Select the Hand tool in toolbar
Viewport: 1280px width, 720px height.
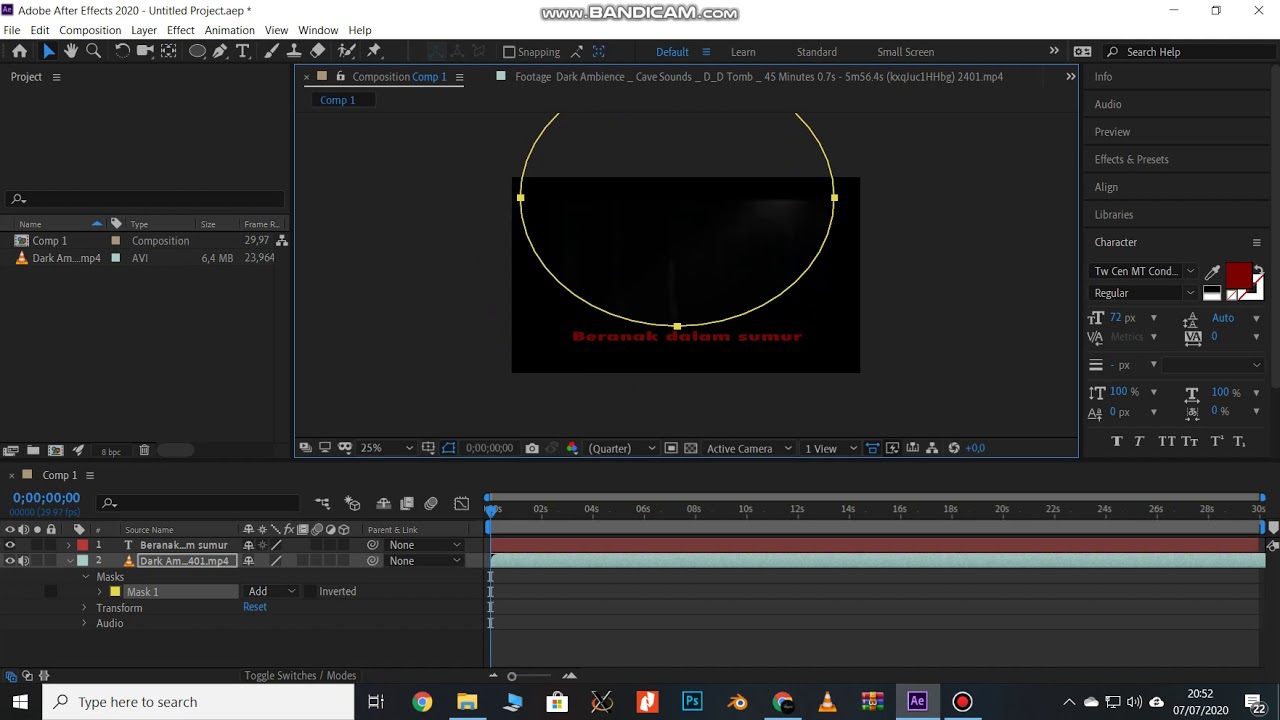(x=71, y=51)
